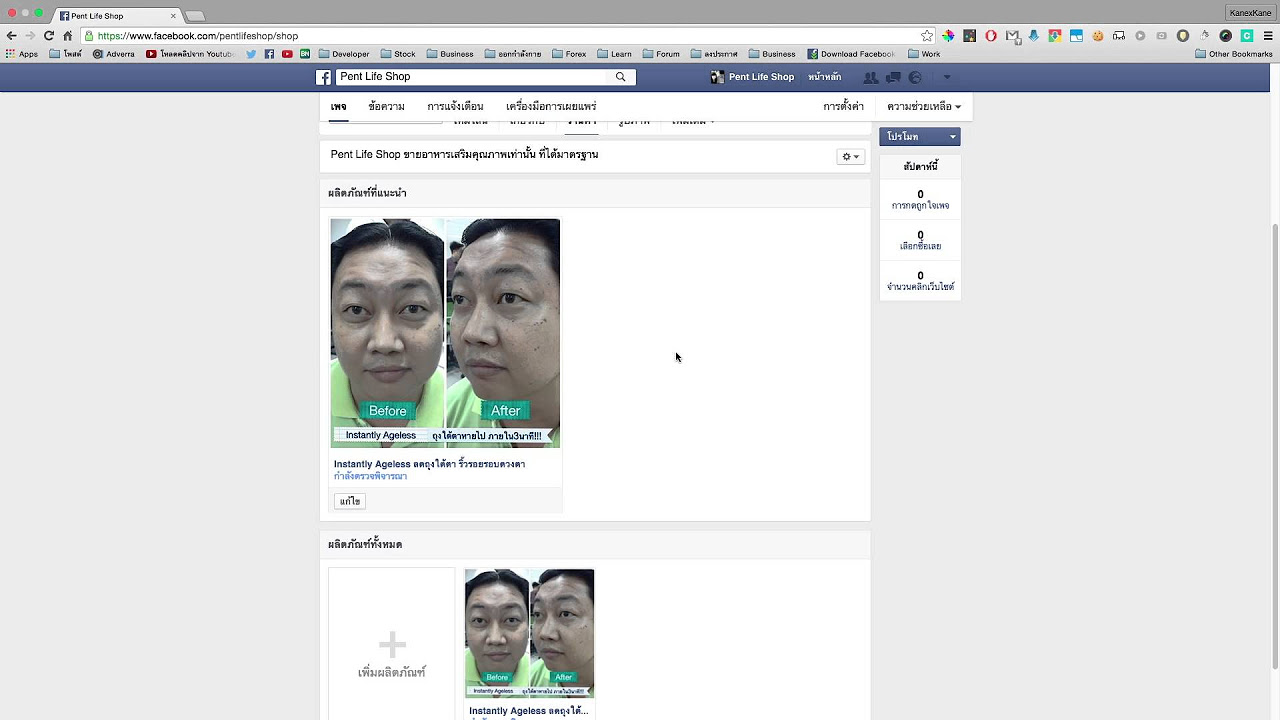The width and height of the screenshot is (1280, 720).
Task: Click the browser back arrow
Action: (11, 36)
